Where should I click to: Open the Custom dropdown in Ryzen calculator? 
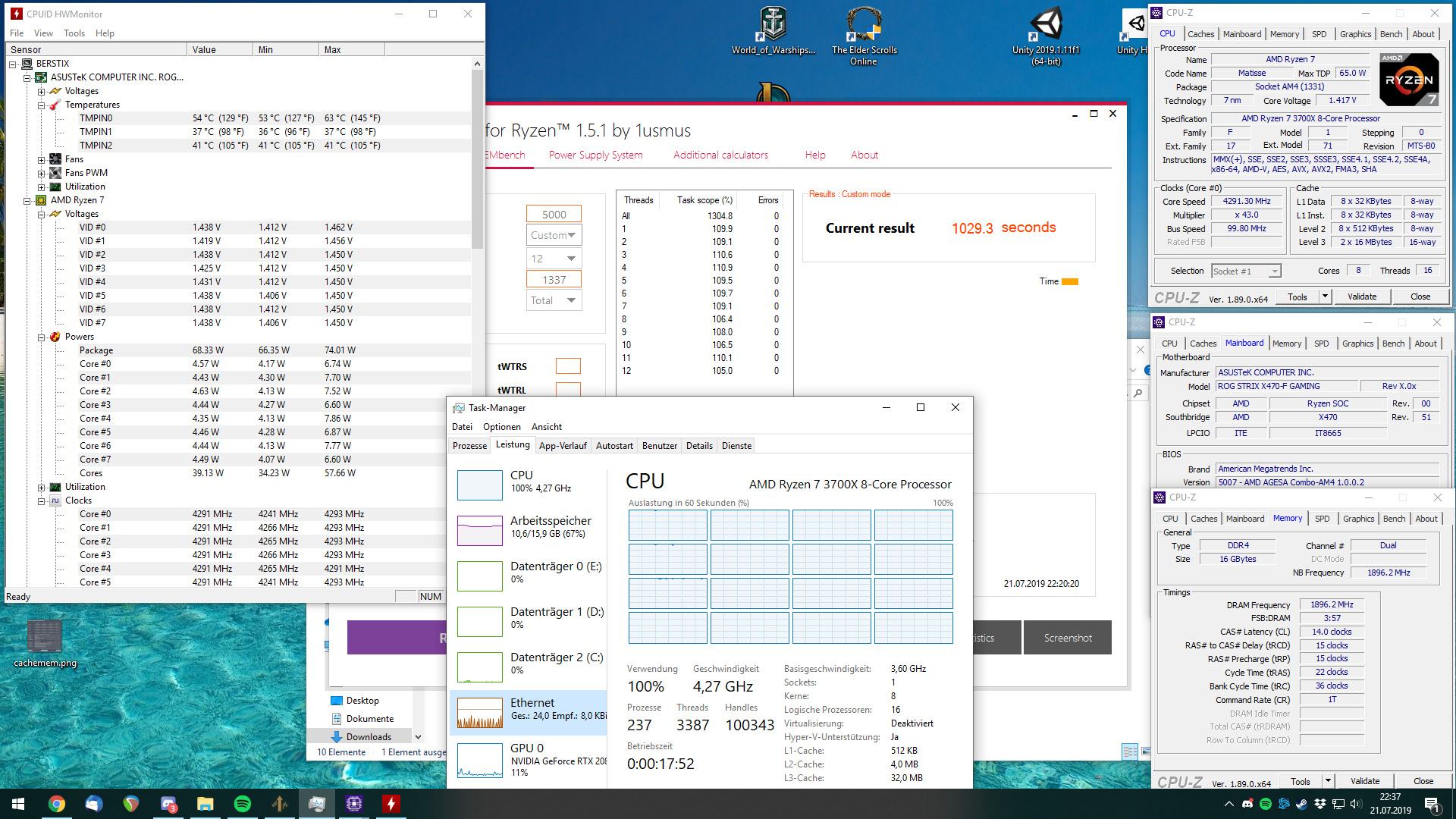(x=554, y=235)
